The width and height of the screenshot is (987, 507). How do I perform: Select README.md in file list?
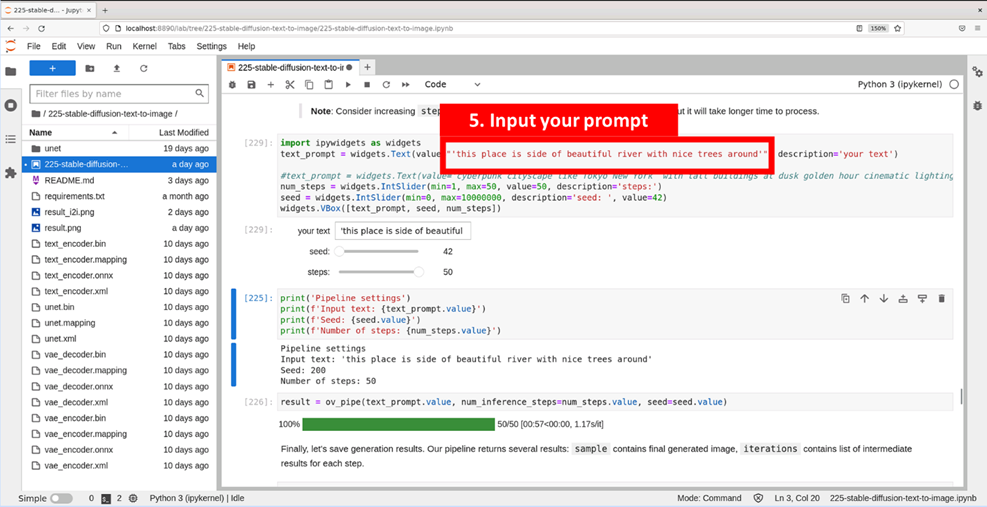[120, 180]
